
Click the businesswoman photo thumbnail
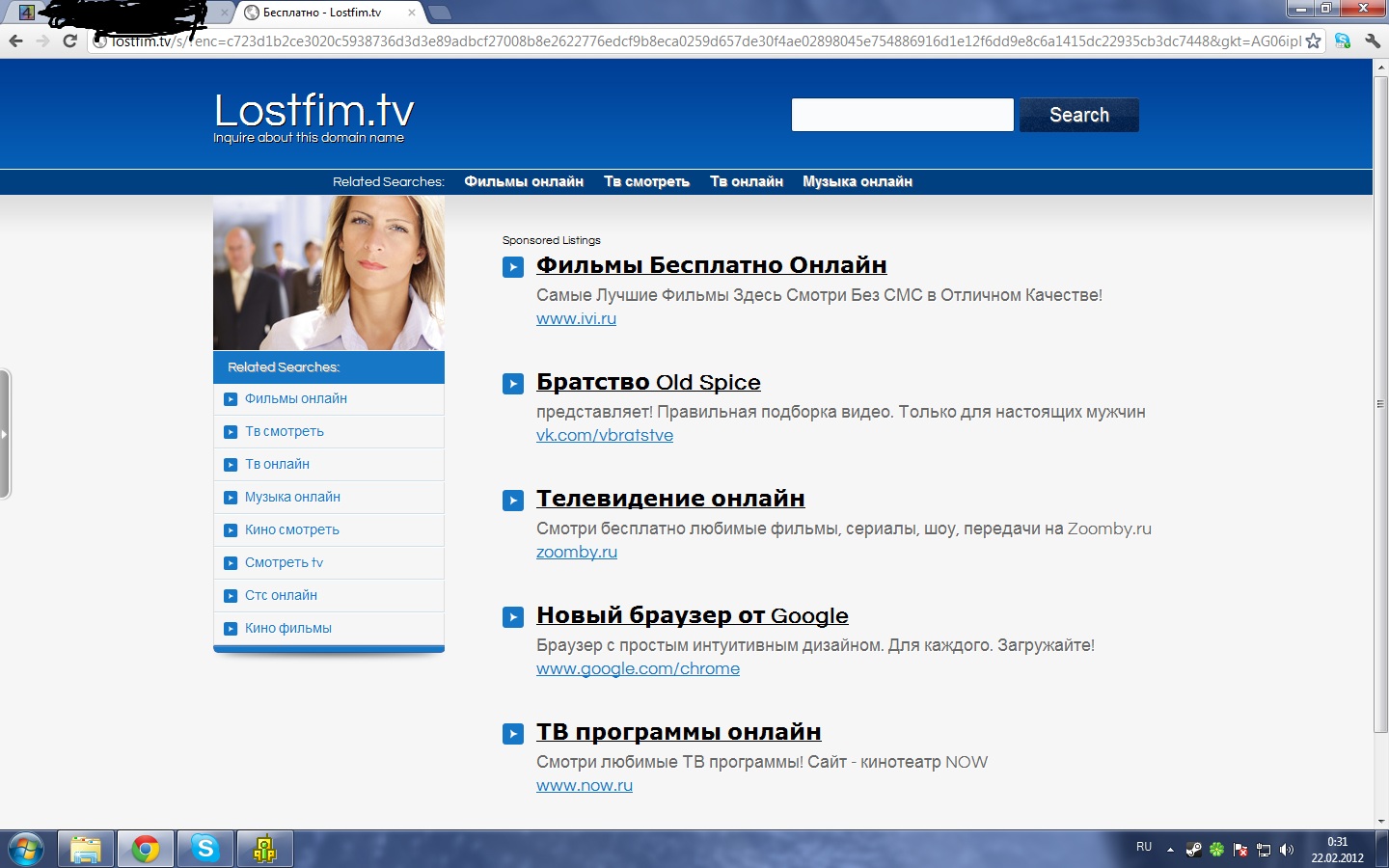pos(329,273)
